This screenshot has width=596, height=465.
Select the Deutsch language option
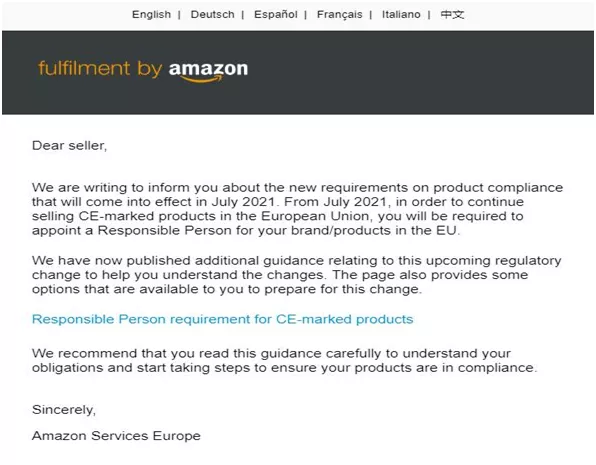tap(212, 14)
